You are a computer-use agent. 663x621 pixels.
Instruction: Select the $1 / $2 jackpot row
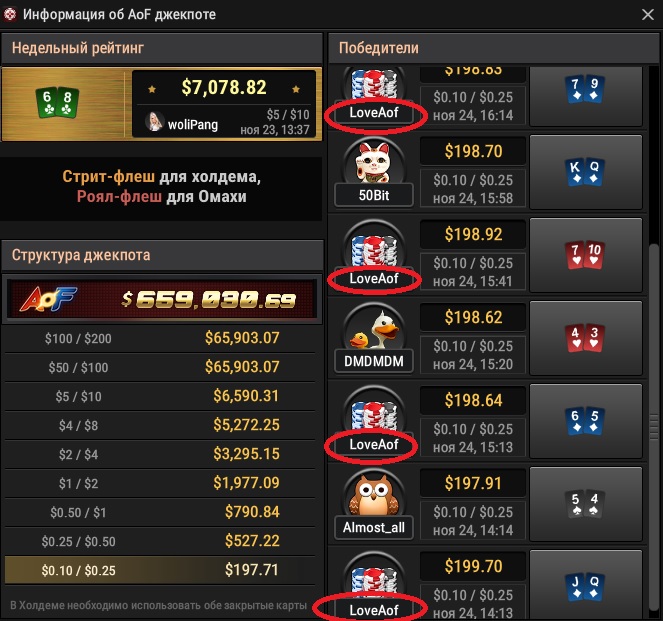[x=160, y=483]
